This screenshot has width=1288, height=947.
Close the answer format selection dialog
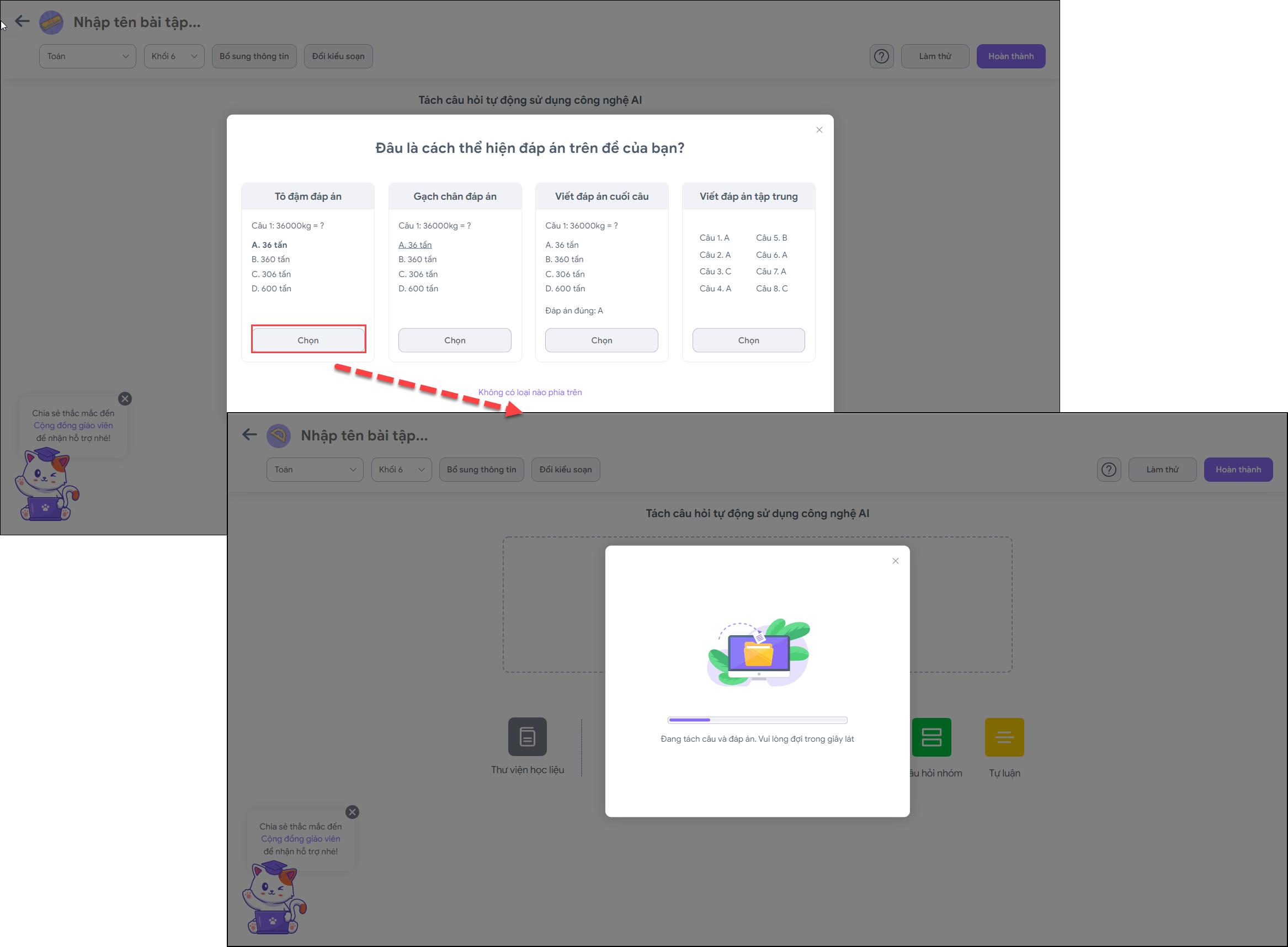coord(818,130)
